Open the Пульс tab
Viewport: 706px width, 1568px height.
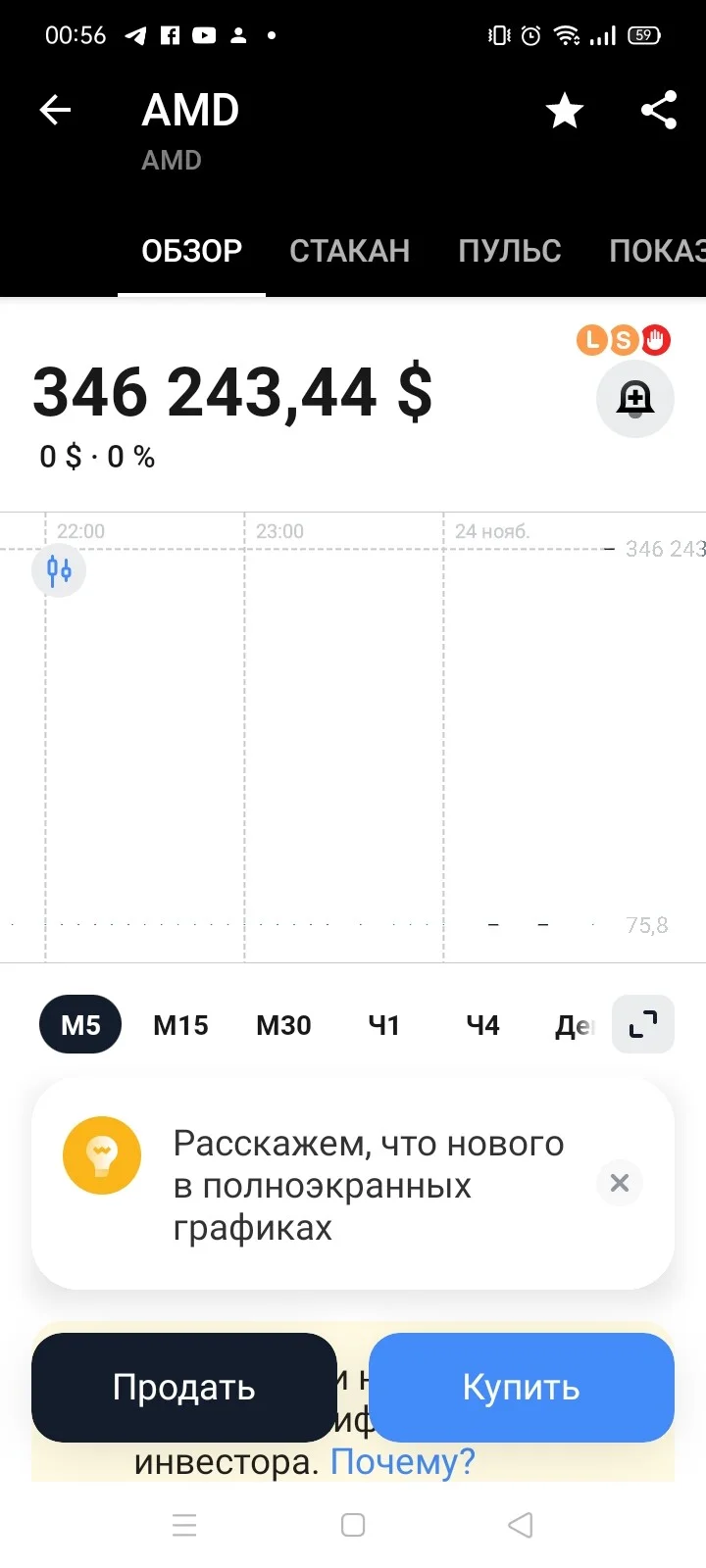point(510,251)
